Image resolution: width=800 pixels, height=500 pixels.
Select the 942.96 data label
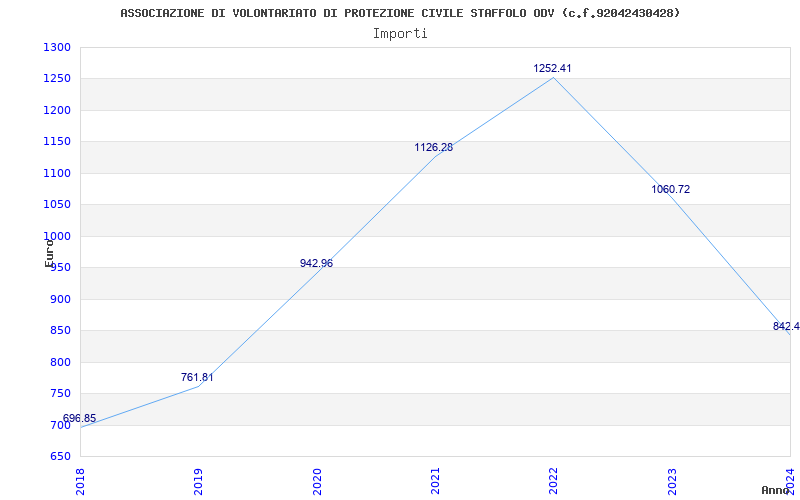316,263
